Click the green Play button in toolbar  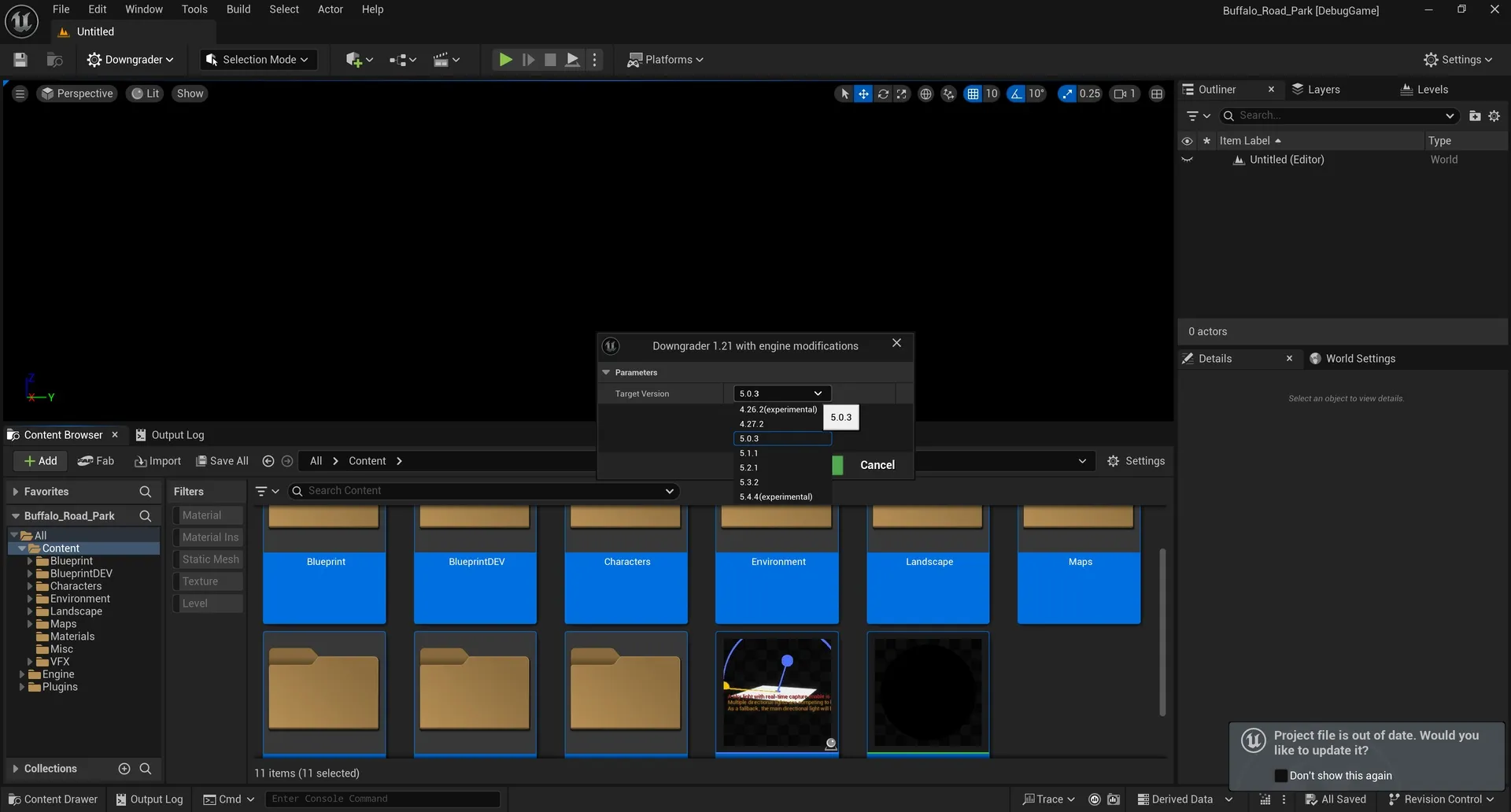tap(505, 60)
